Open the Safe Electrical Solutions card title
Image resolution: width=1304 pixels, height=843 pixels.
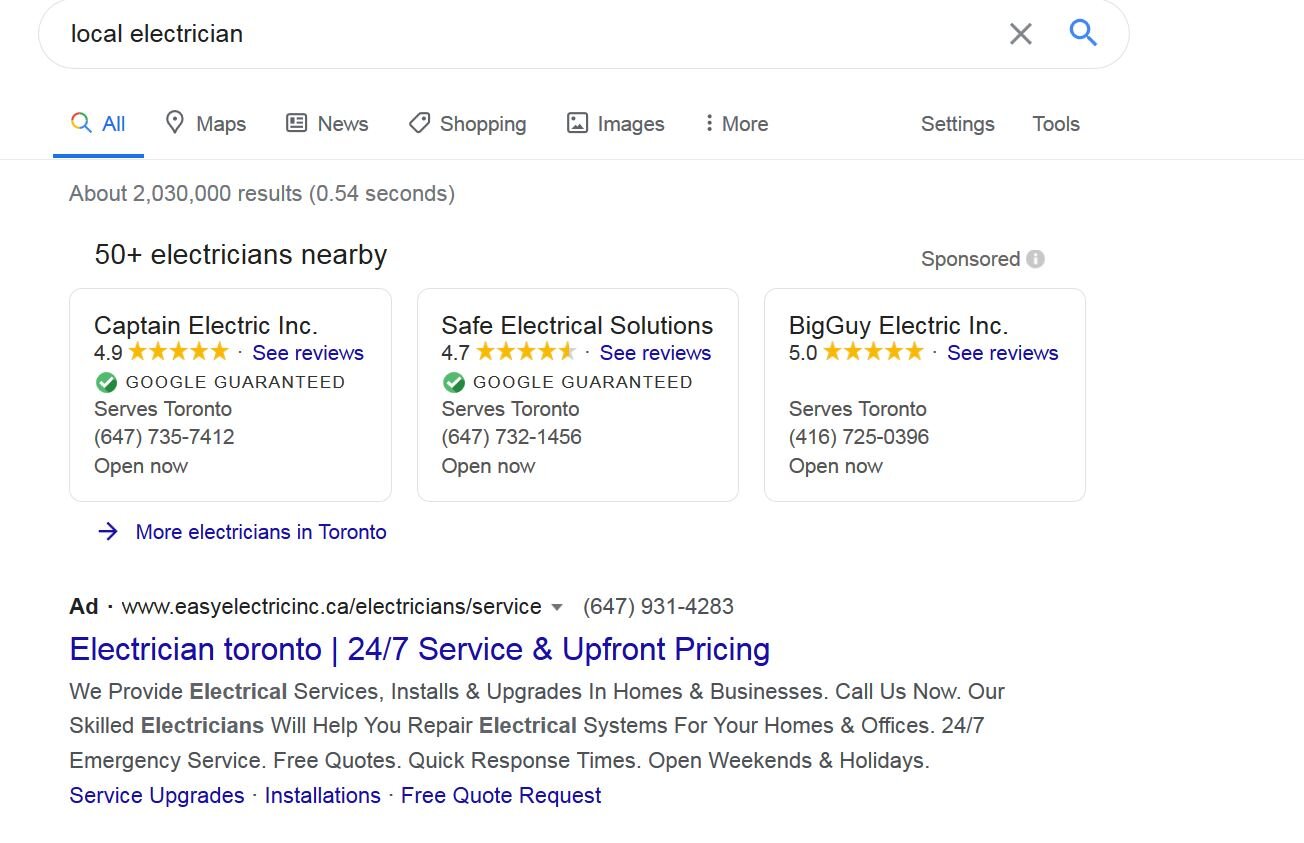pyautogui.click(x=577, y=326)
